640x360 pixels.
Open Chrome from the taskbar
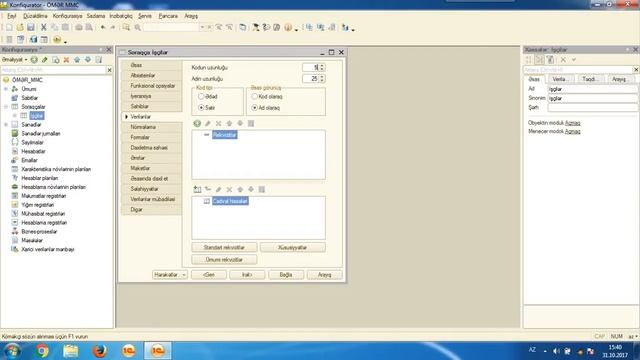42,351
